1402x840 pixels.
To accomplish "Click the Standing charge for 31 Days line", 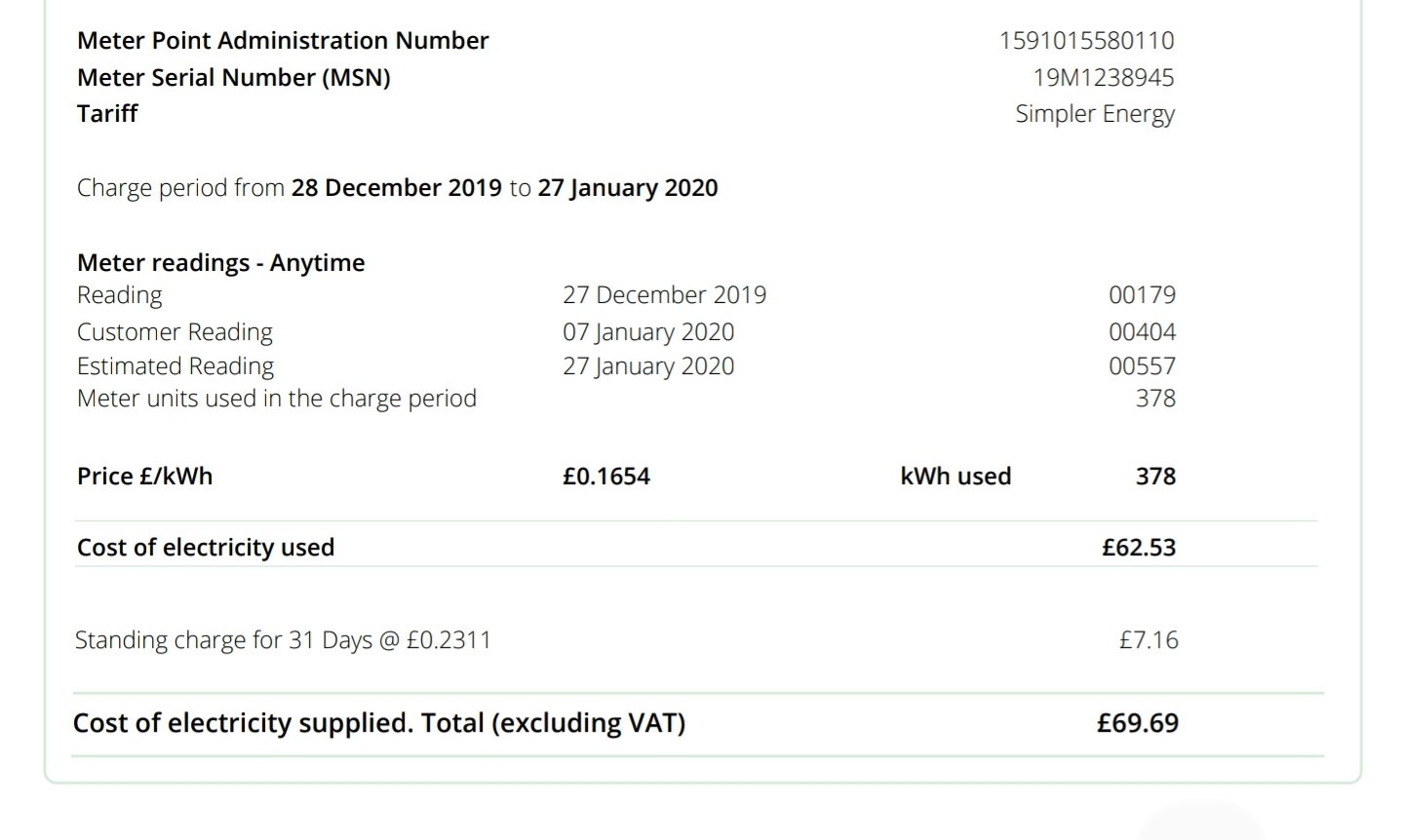I will coord(283,640).
